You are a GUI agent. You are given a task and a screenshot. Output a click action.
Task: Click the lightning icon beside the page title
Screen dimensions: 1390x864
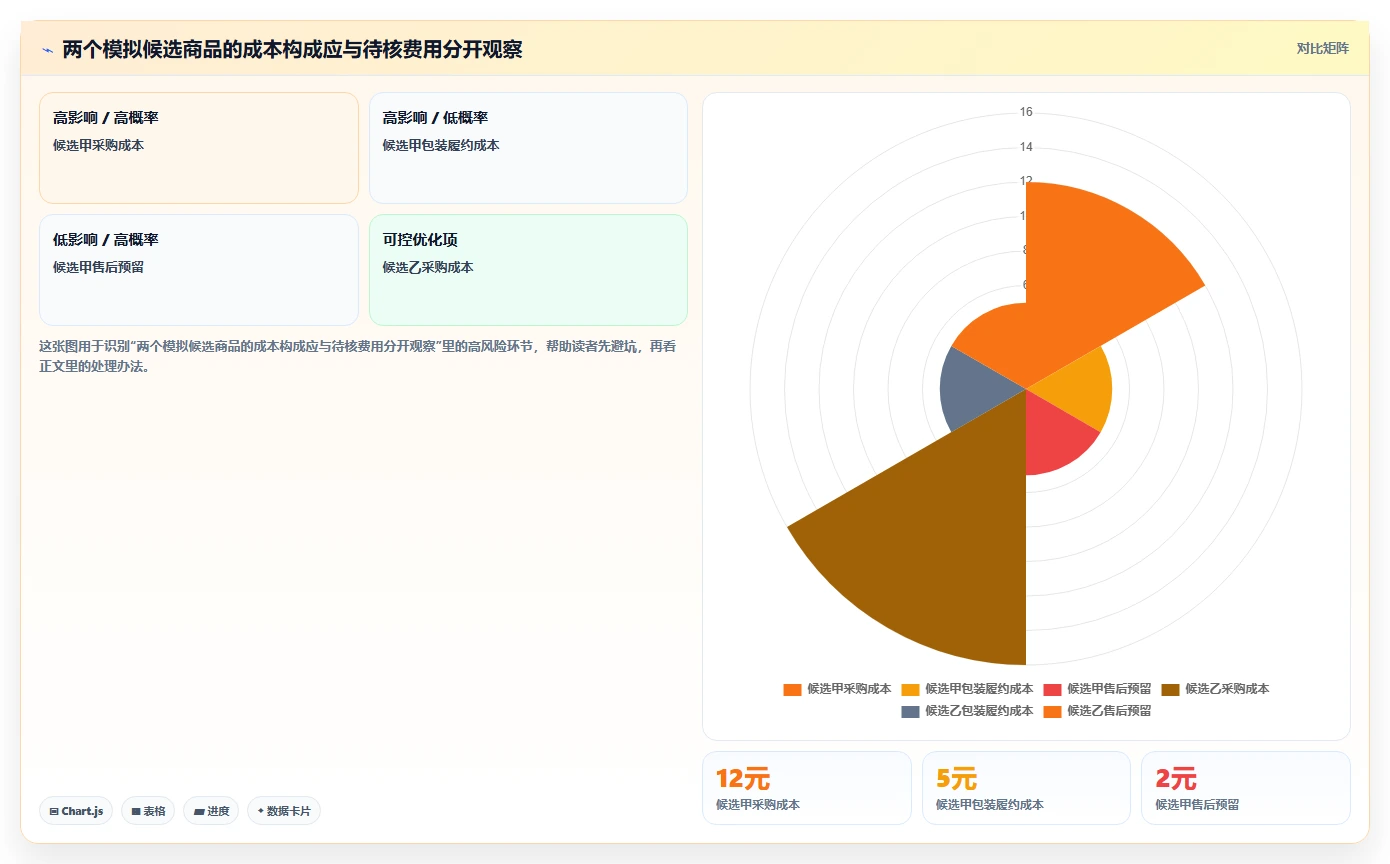click(x=47, y=50)
